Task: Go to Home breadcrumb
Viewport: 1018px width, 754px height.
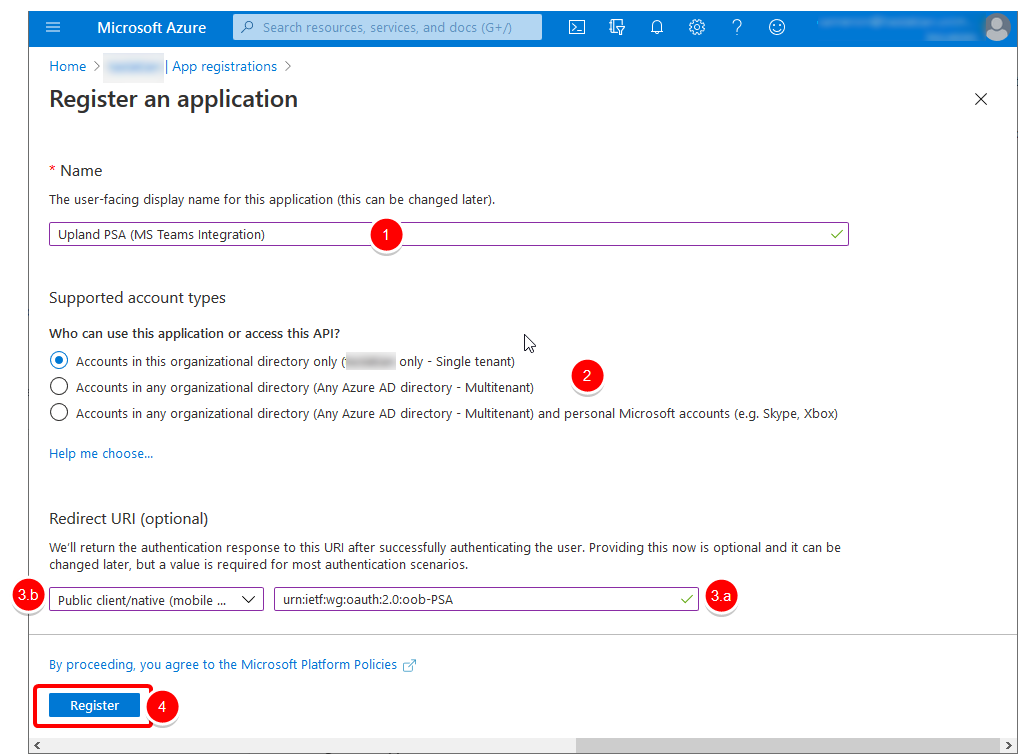Action: (68, 66)
